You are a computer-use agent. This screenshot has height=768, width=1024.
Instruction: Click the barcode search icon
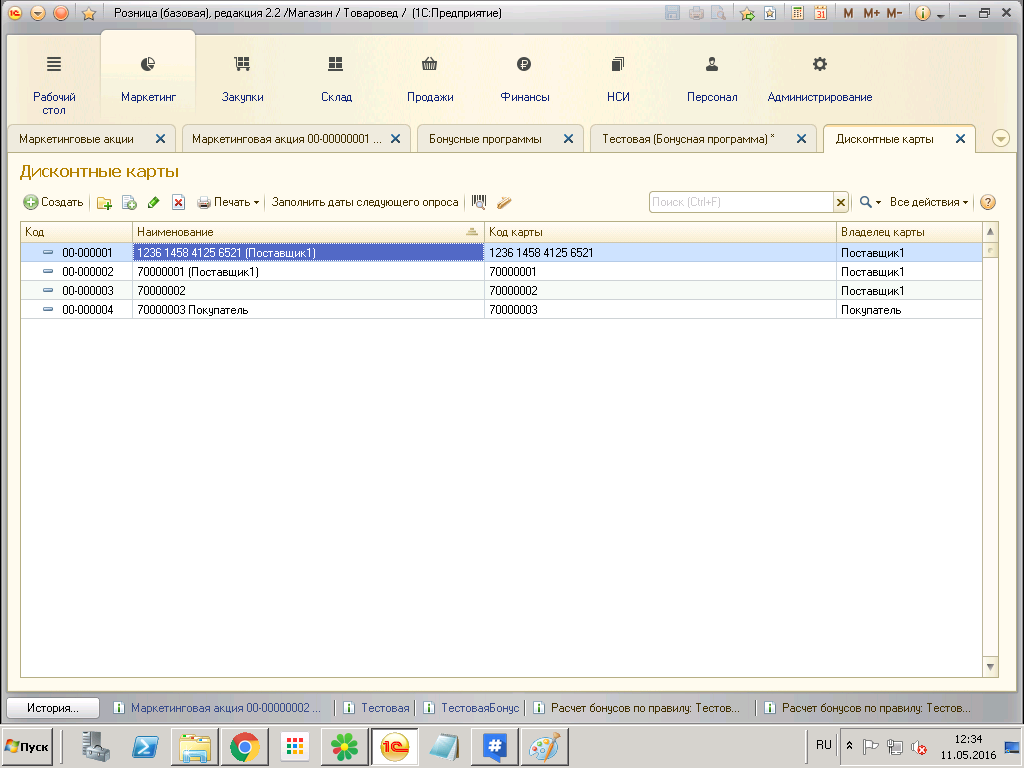[x=479, y=202]
